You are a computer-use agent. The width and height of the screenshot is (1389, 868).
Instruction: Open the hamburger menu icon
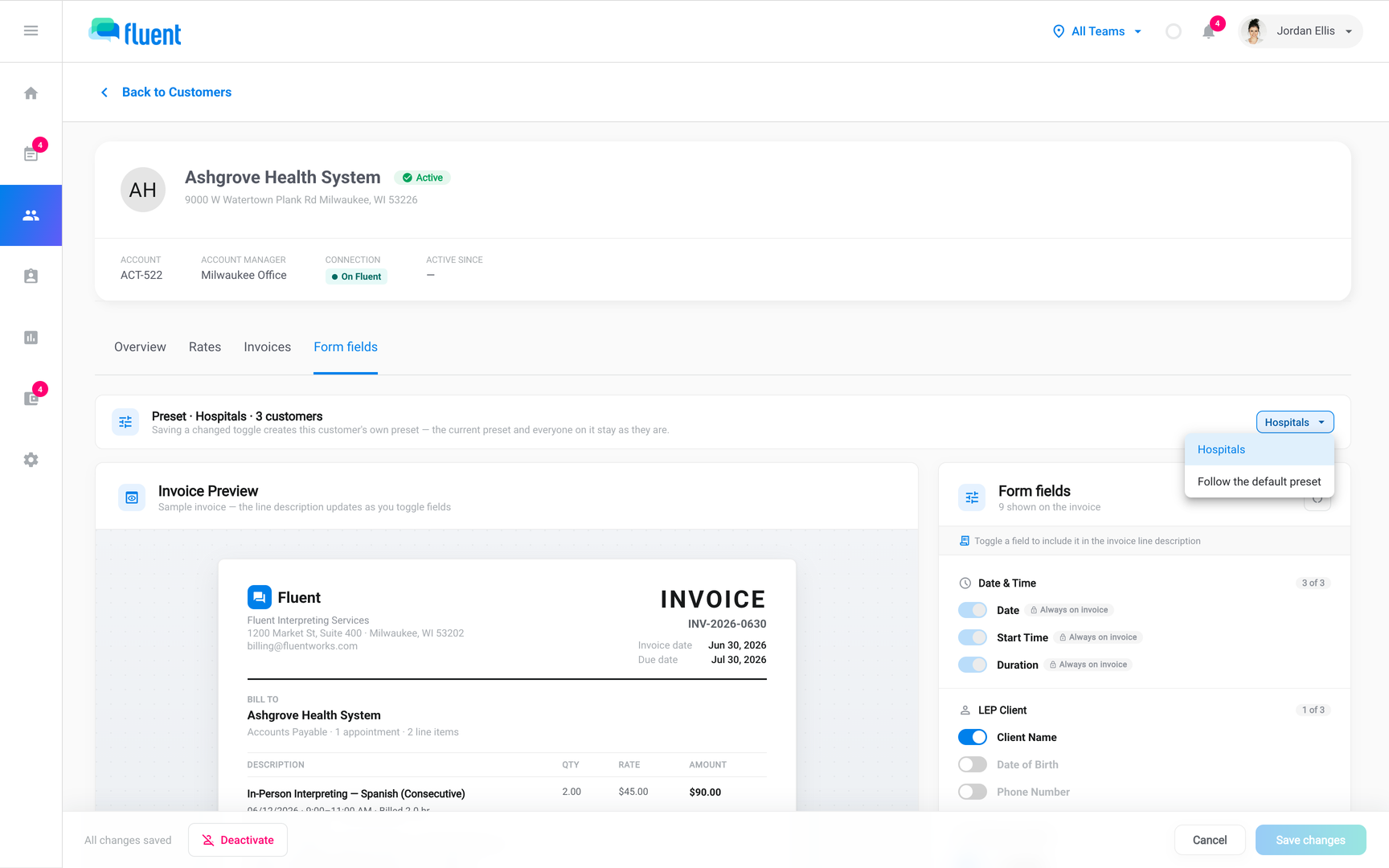pos(31,31)
